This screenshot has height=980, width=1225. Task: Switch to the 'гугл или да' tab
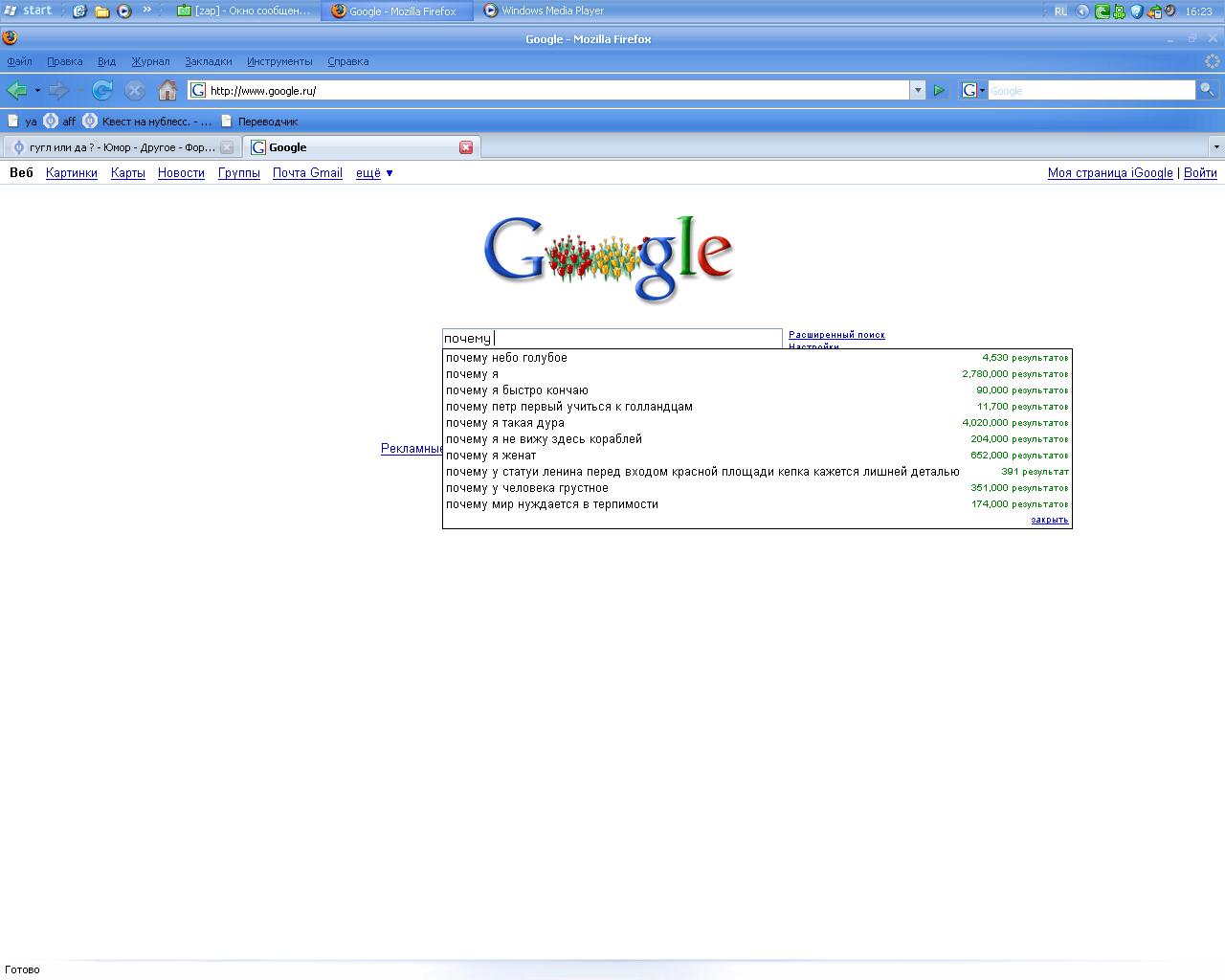coord(121,147)
